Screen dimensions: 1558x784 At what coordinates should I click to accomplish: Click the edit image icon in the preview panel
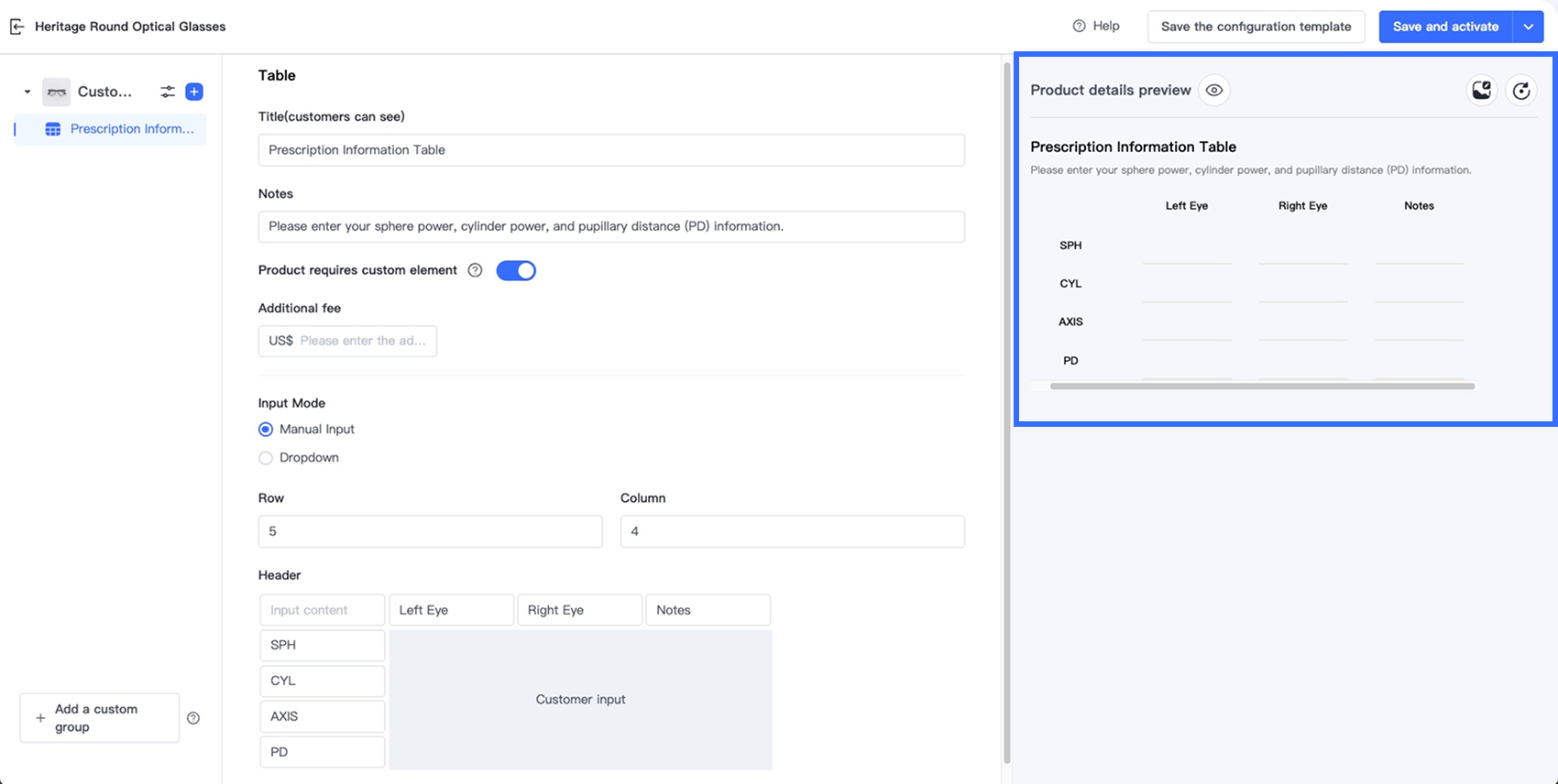1481,90
